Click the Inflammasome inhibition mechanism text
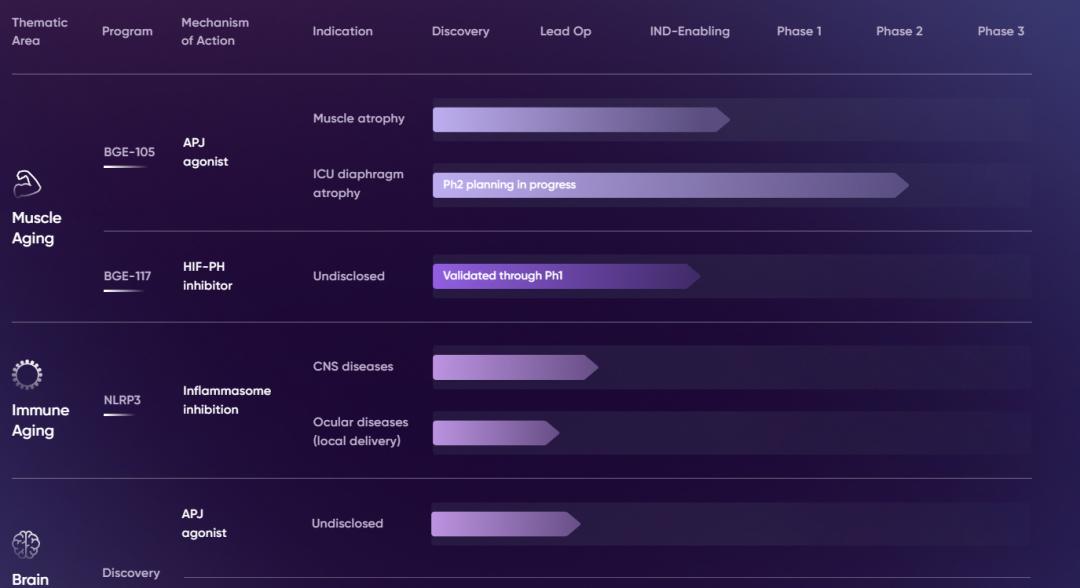The width and height of the screenshot is (1080, 588). coord(226,400)
